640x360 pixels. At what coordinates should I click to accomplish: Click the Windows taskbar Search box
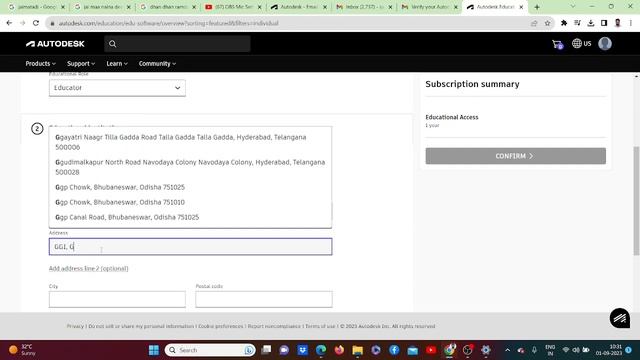(x=210, y=350)
